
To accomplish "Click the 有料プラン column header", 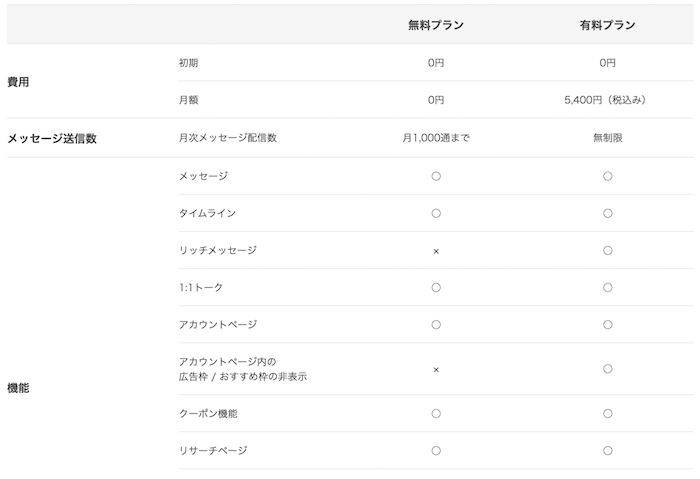I will click(x=607, y=25).
